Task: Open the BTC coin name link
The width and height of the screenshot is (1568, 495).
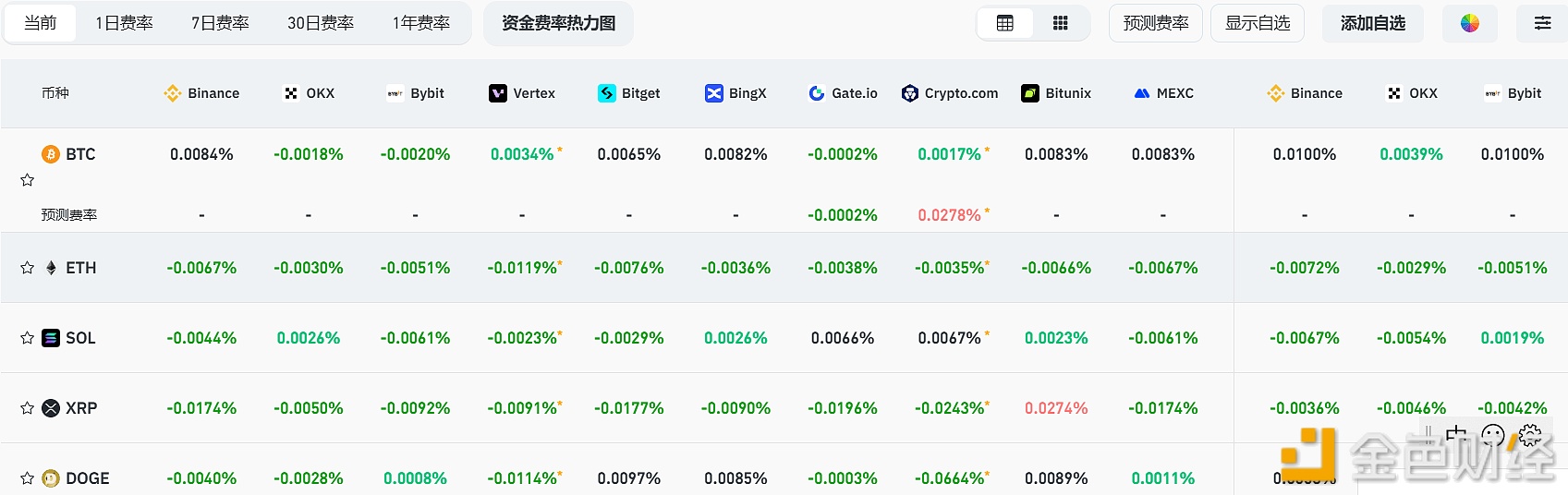Action: (80, 154)
